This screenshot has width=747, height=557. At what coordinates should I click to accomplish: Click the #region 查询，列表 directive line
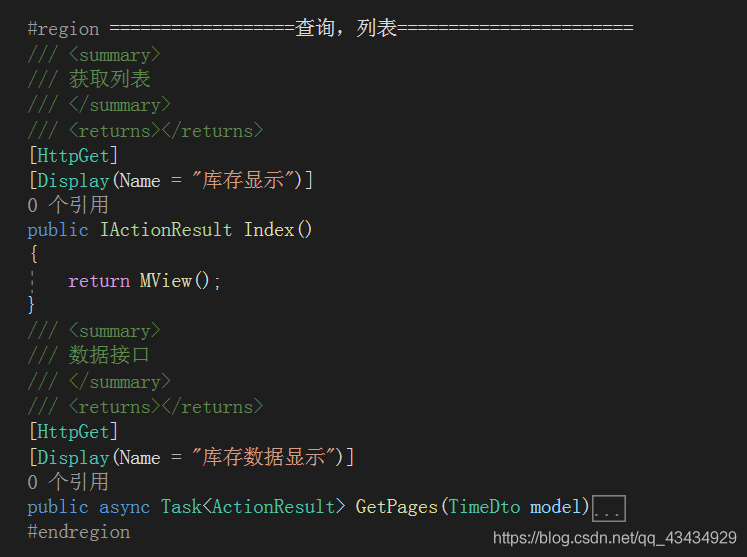[x=330, y=28]
